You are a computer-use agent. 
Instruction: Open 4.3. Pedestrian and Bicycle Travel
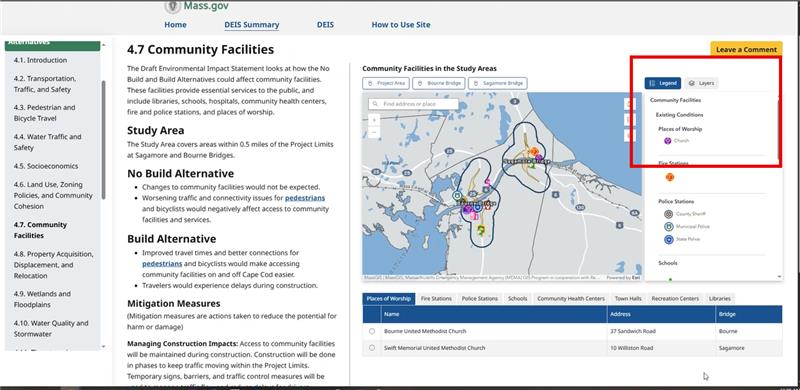coord(44,113)
